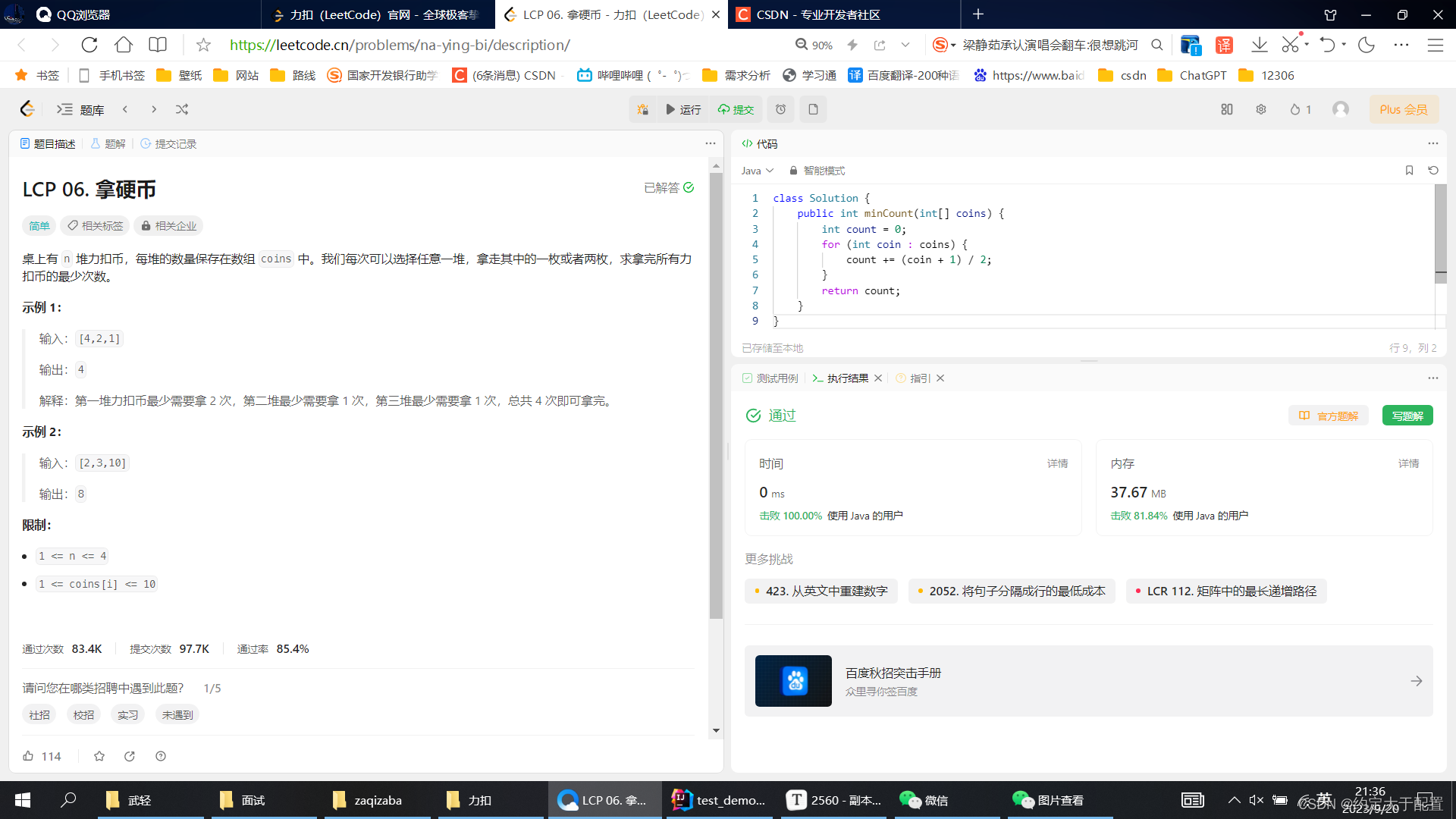Toggle the 智能模式 smart mode lock
The image size is (1456, 819).
tap(817, 171)
